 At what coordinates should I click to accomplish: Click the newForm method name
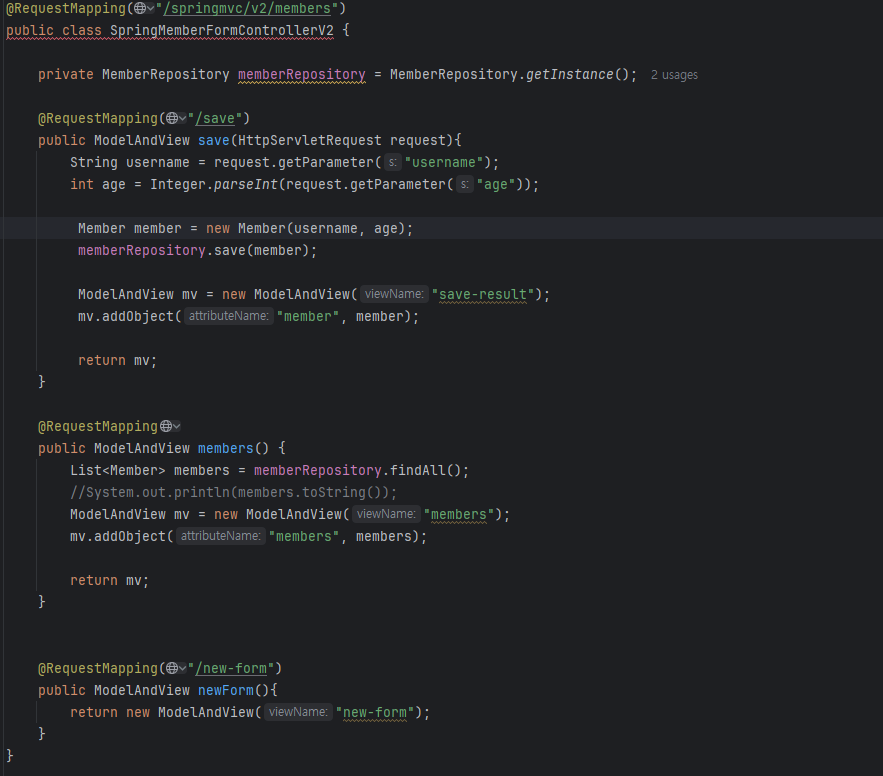tap(225, 690)
